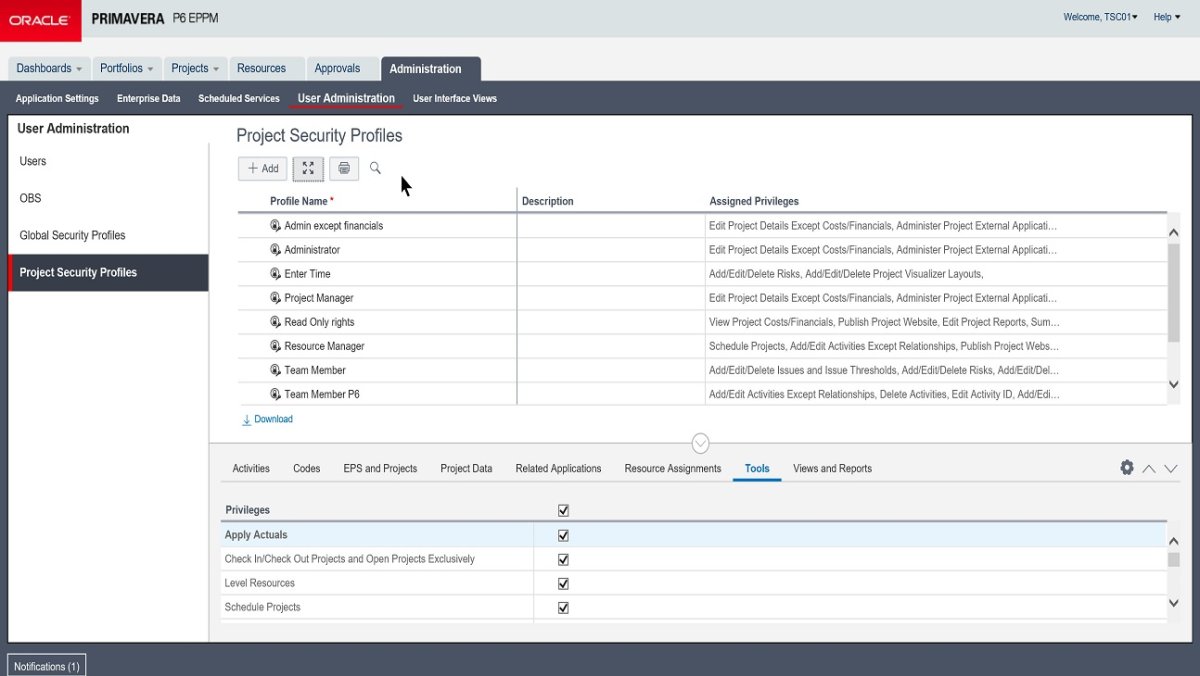Open the Enterprise Data section
The height and width of the screenshot is (676, 1200).
pos(148,98)
